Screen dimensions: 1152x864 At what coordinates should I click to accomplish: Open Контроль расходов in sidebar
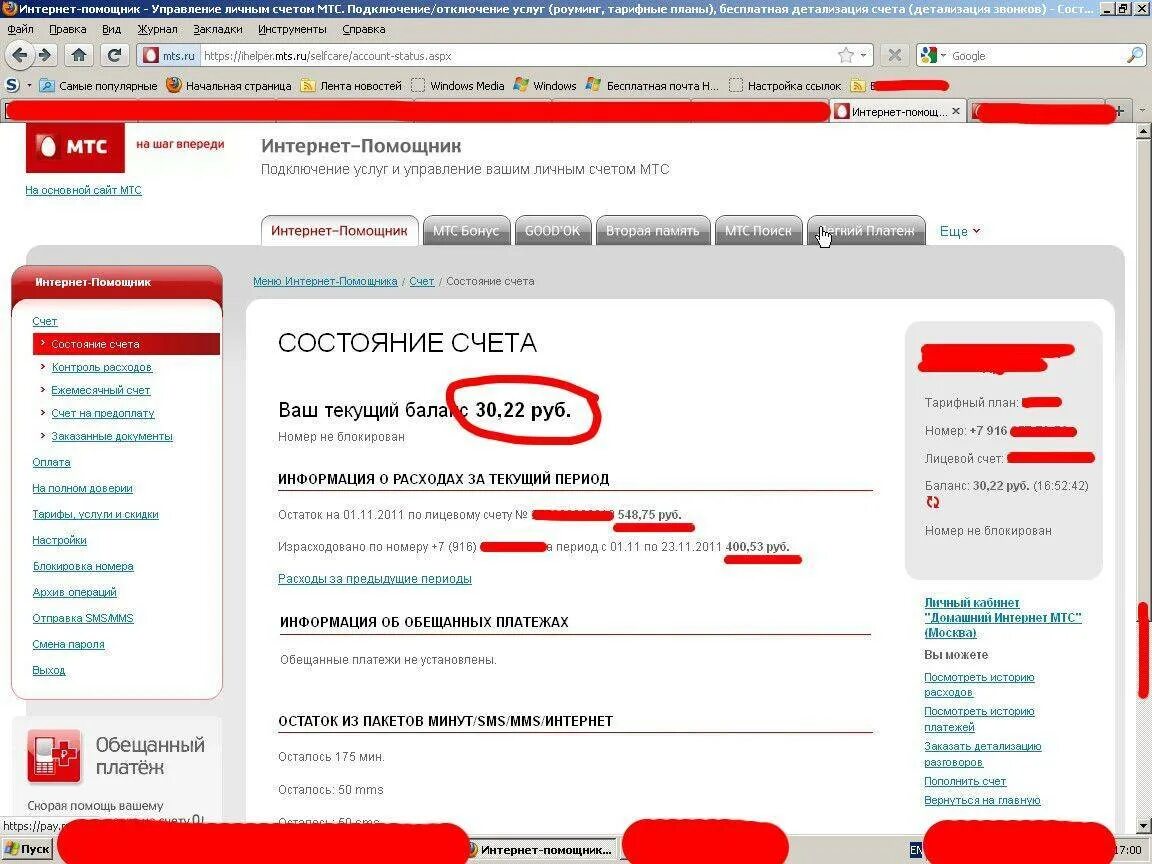tap(101, 367)
